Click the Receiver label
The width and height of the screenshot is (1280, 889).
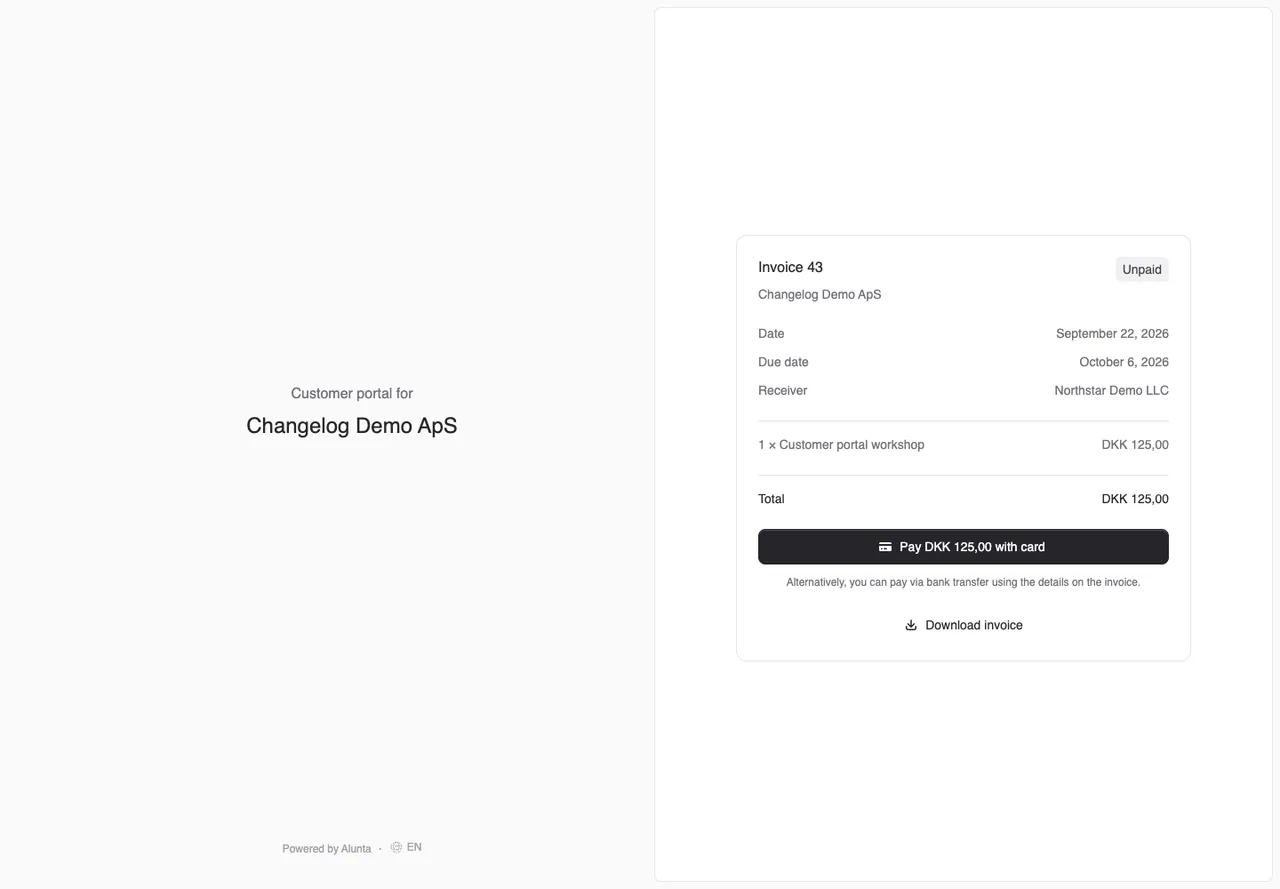click(x=782, y=391)
